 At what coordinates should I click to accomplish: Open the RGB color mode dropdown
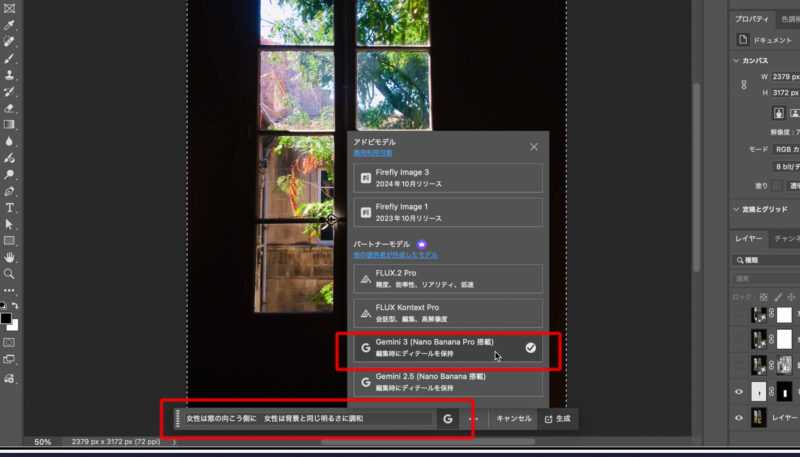(783, 148)
